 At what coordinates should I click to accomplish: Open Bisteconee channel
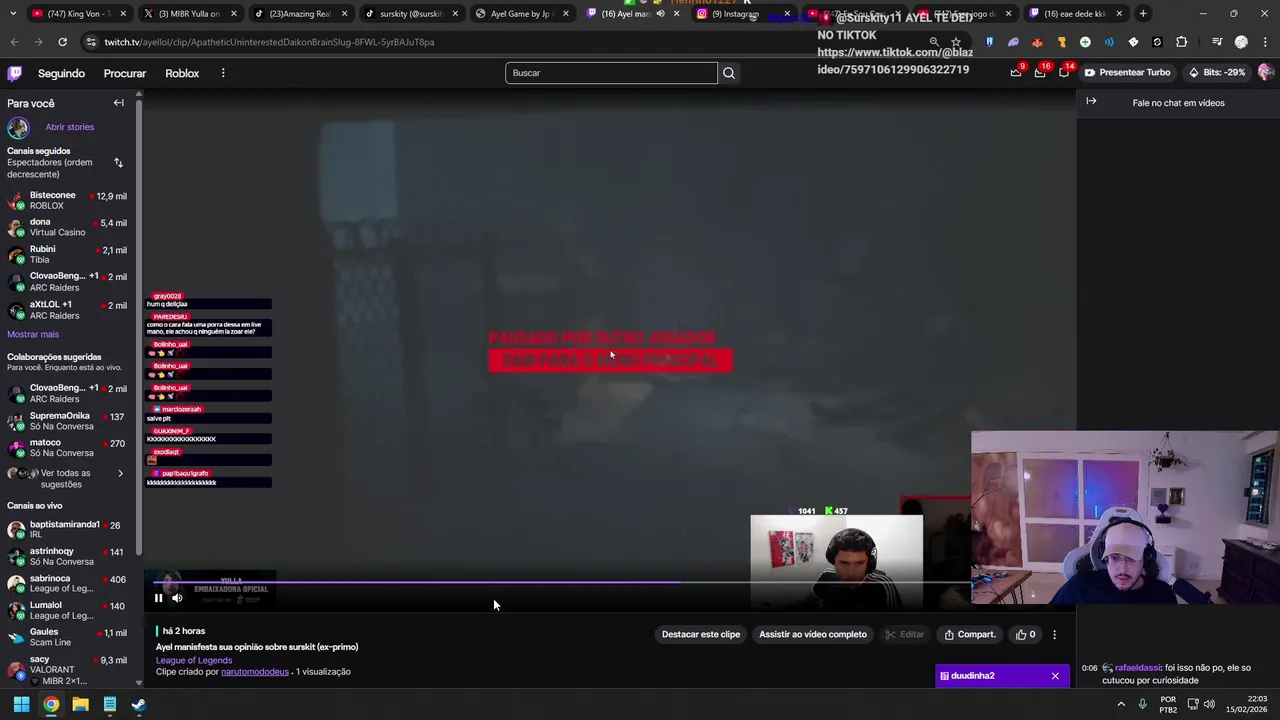[68, 201]
